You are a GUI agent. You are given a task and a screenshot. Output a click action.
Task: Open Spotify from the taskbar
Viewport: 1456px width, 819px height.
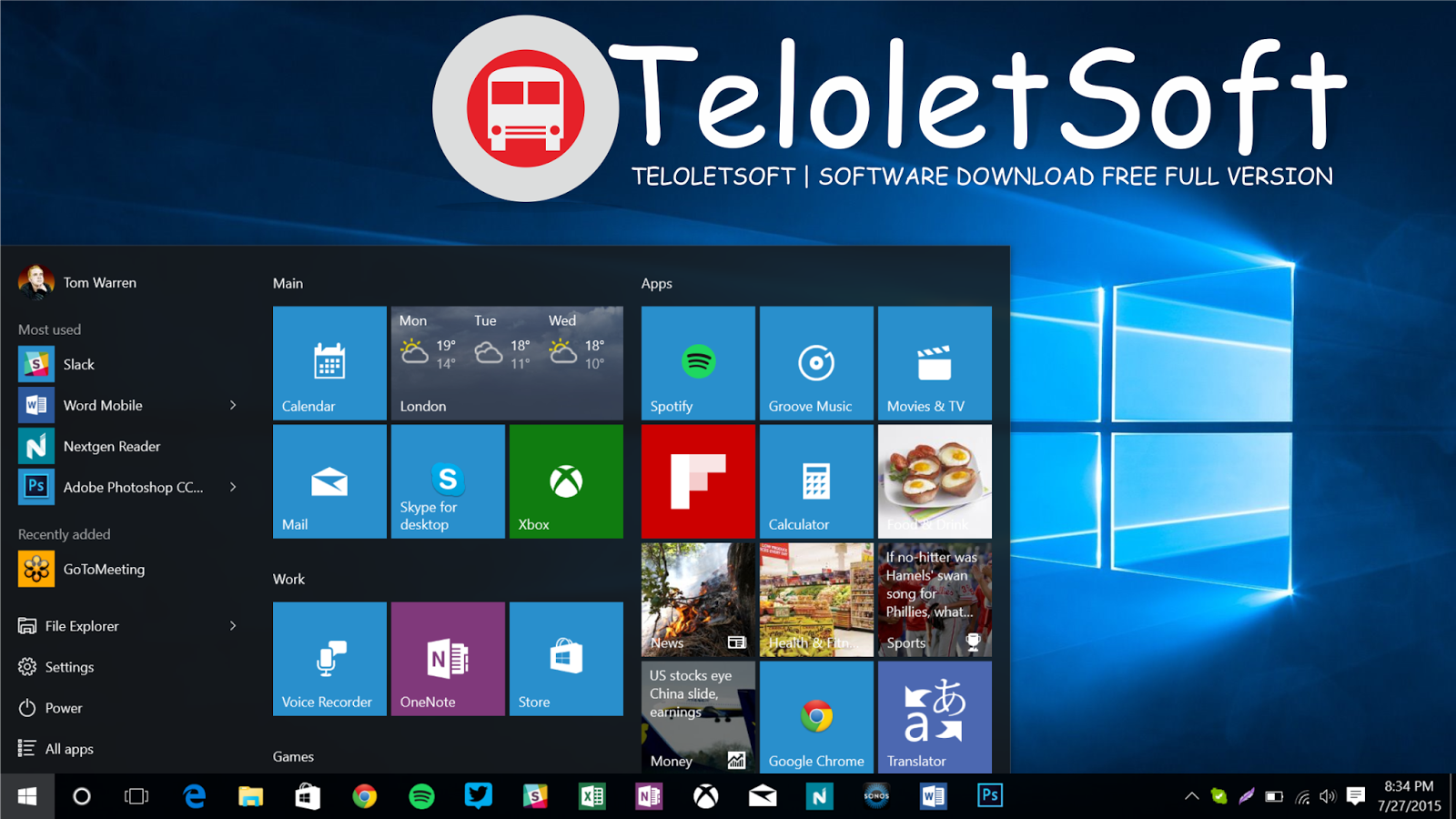pyautogui.click(x=421, y=796)
